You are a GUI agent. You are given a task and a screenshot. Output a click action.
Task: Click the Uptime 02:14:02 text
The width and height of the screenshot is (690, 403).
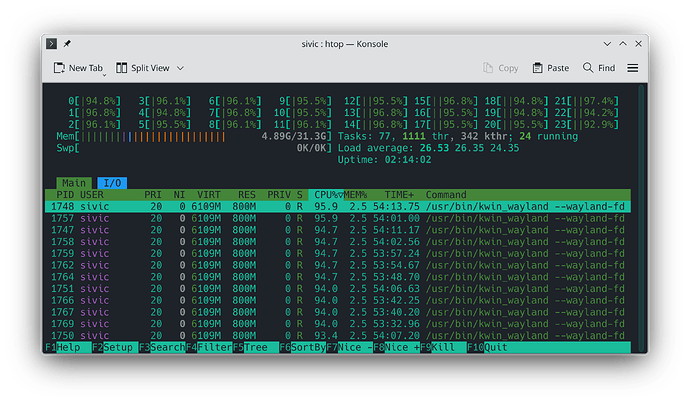click(x=384, y=160)
